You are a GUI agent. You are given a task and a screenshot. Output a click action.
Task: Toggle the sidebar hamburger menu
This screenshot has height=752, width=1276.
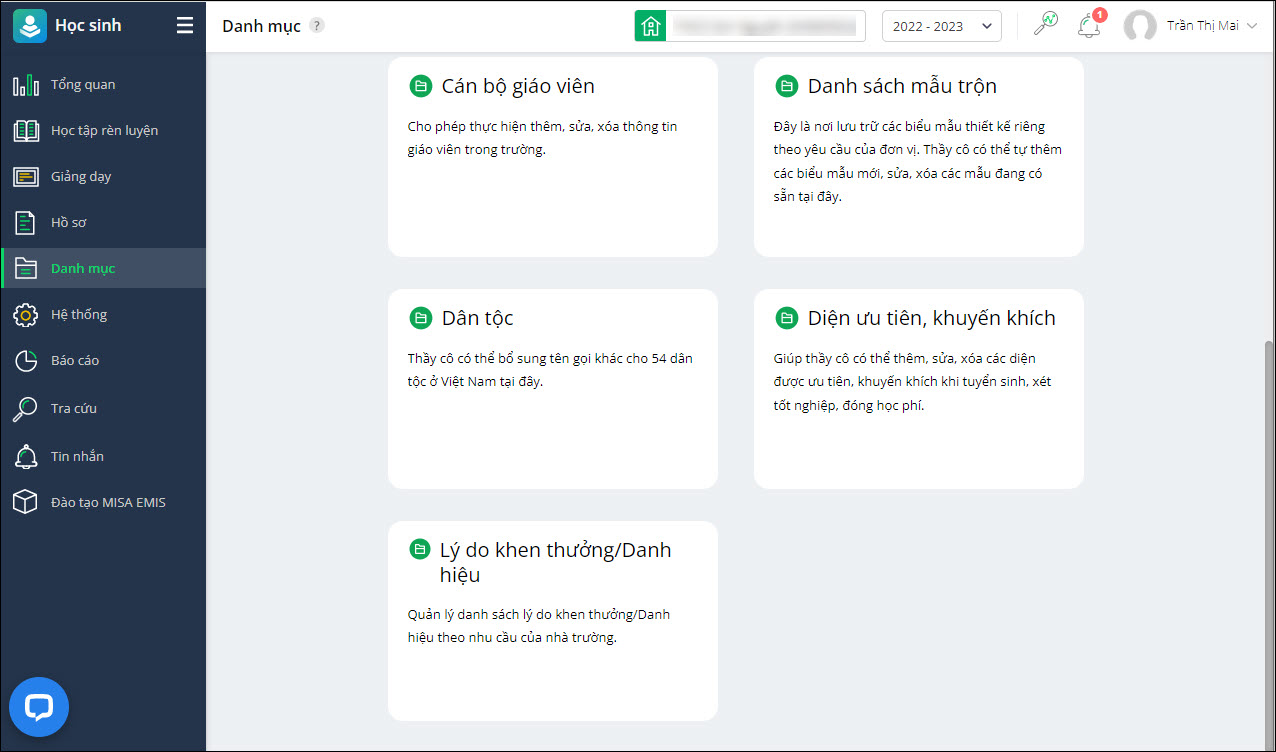click(x=185, y=26)
